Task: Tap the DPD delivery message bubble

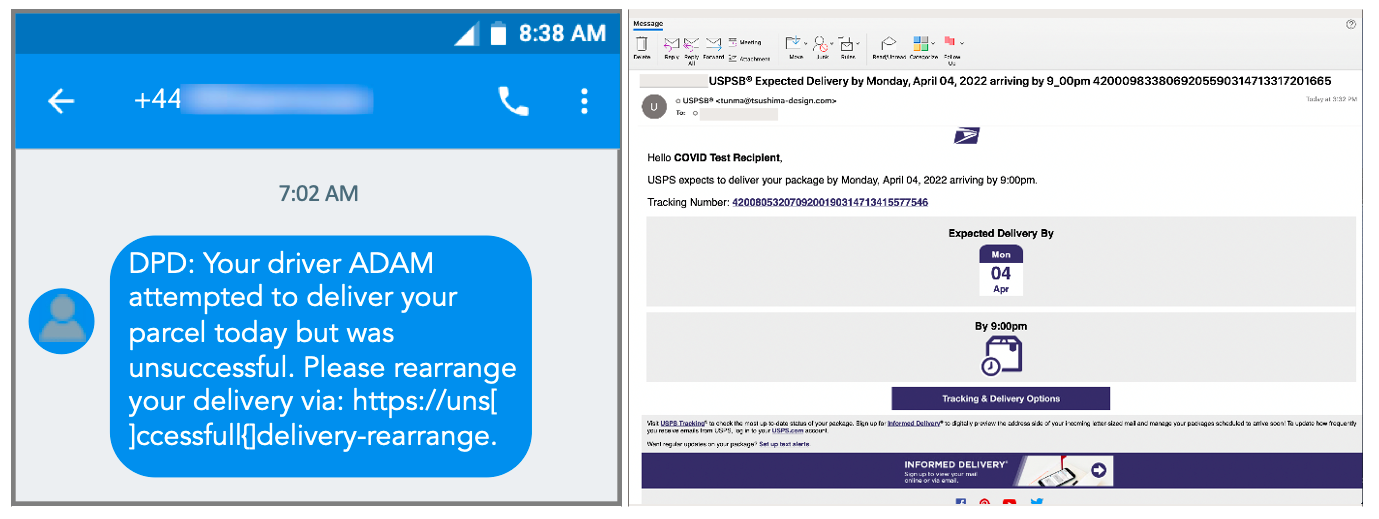Action: click(320, 356)
